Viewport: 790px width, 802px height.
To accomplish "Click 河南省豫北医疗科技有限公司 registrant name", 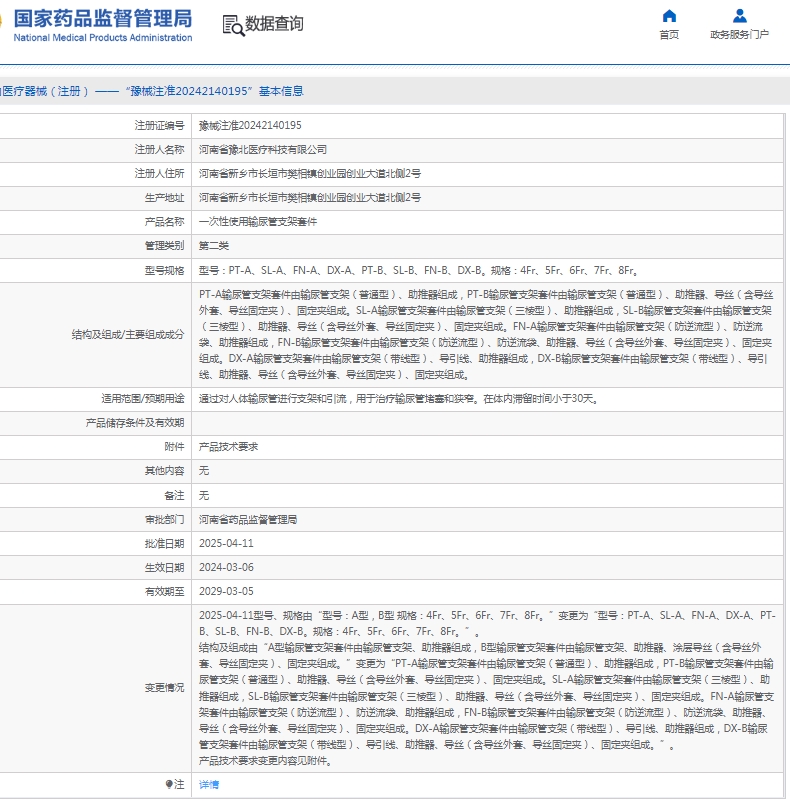I will [x=263, y=150].
